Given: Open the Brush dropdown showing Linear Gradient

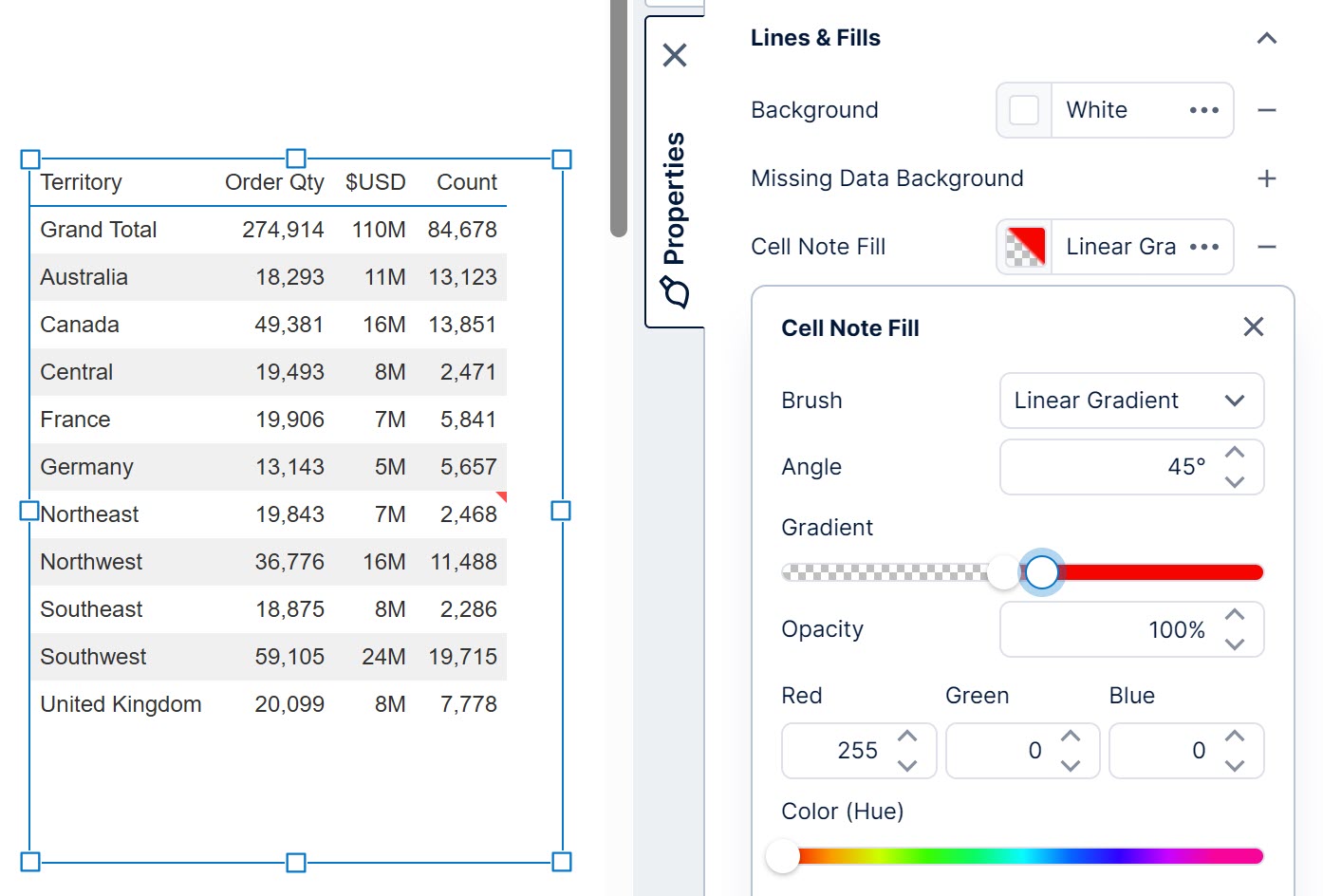Looking at the screenshot, I should (1131, 401).
